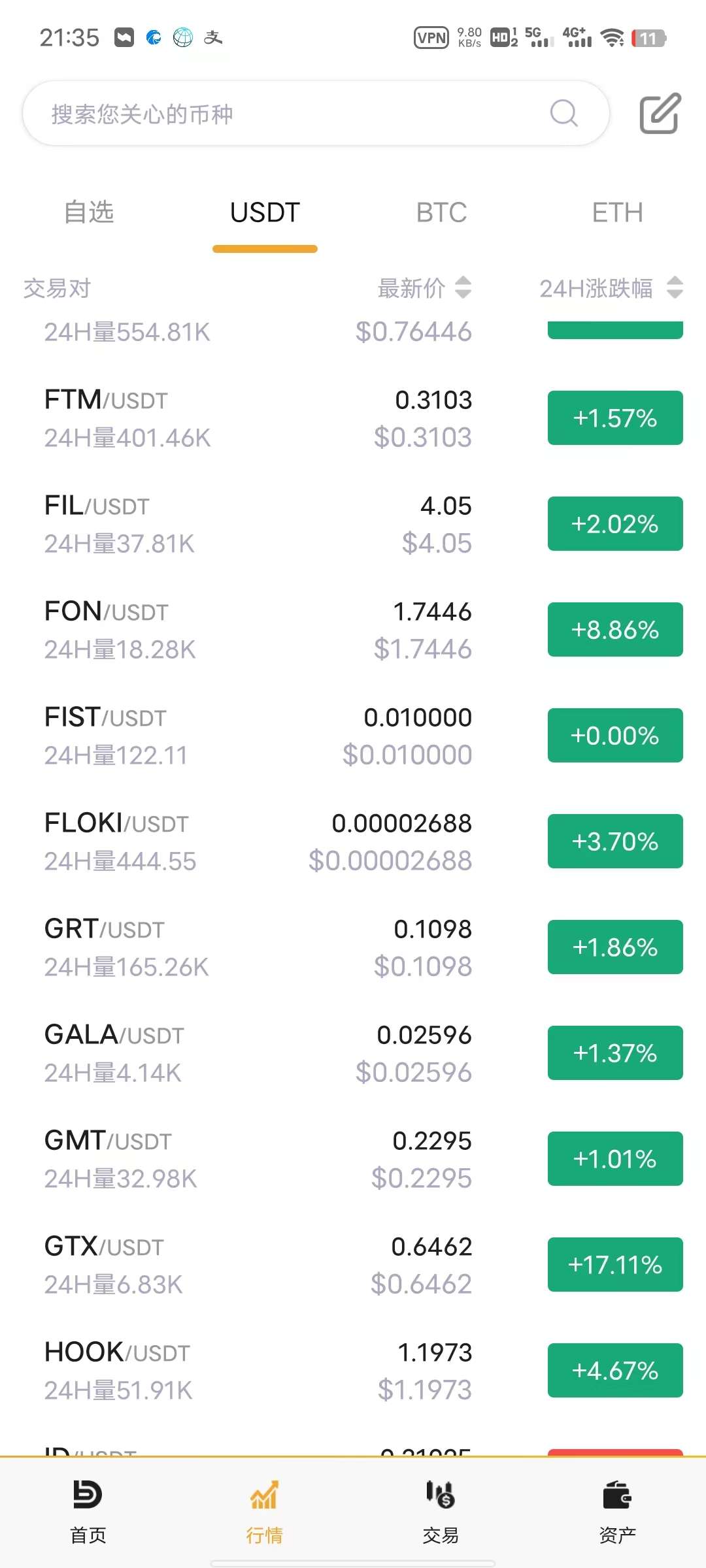Go to the home (首页) icon
The image size is (706, 1568).
(x=88, y=1494)
